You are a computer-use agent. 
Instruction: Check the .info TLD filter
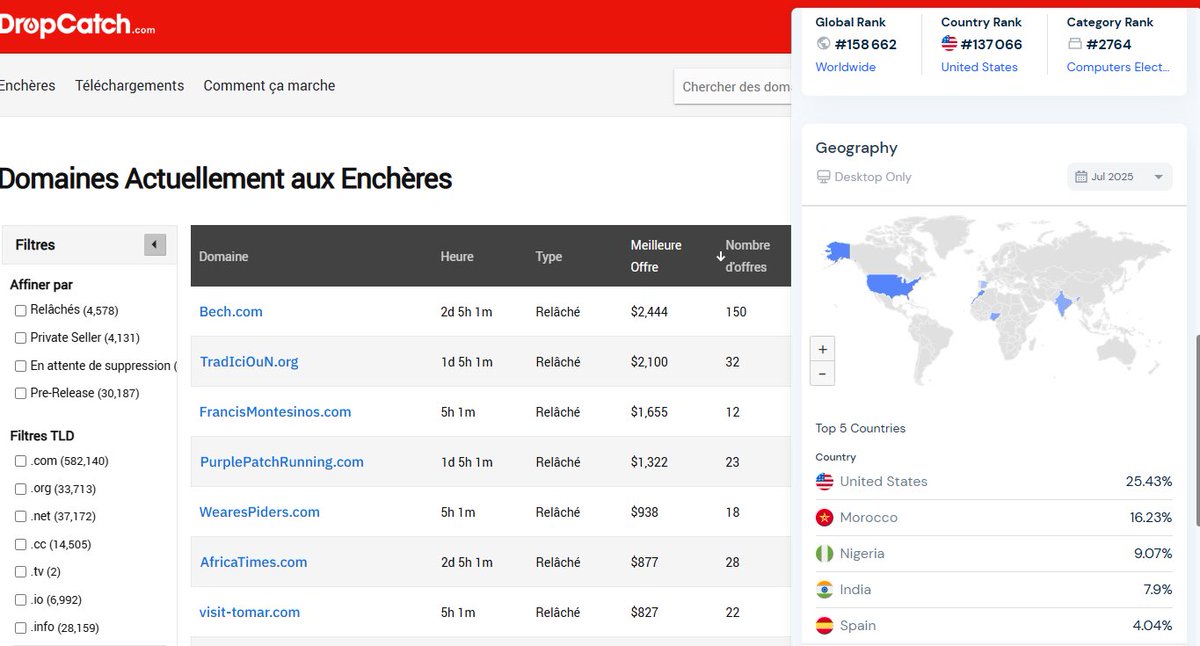(x=21, y=628)
